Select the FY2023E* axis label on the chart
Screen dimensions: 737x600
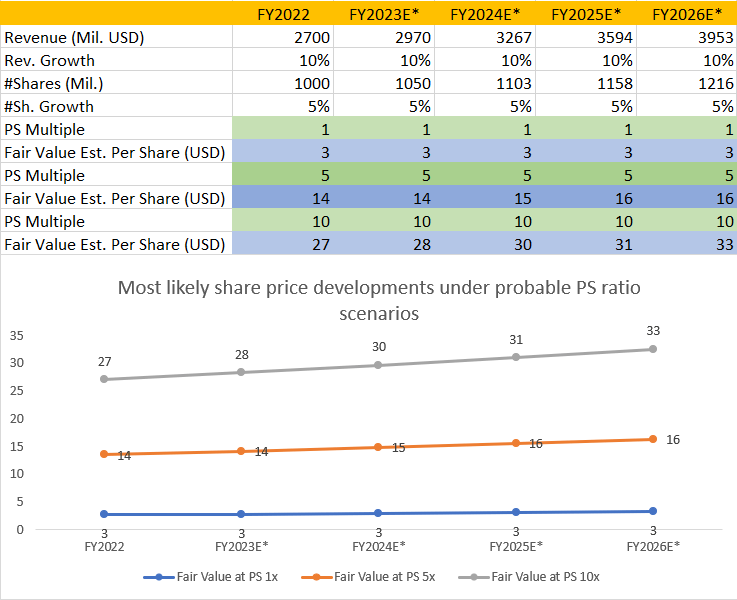pos(241,546)
